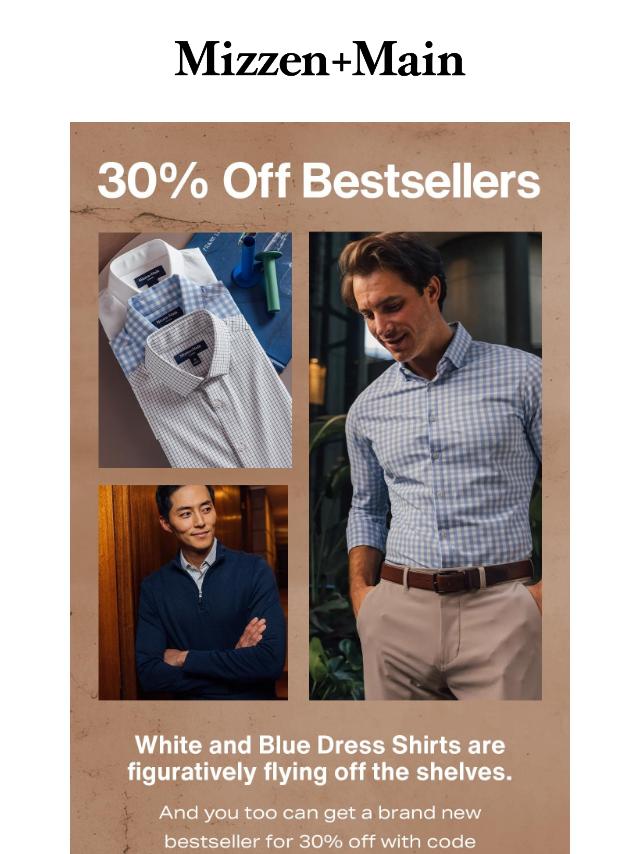
Task: Select the word Bestsellers in the headline
Action: (x=421, y=180)
